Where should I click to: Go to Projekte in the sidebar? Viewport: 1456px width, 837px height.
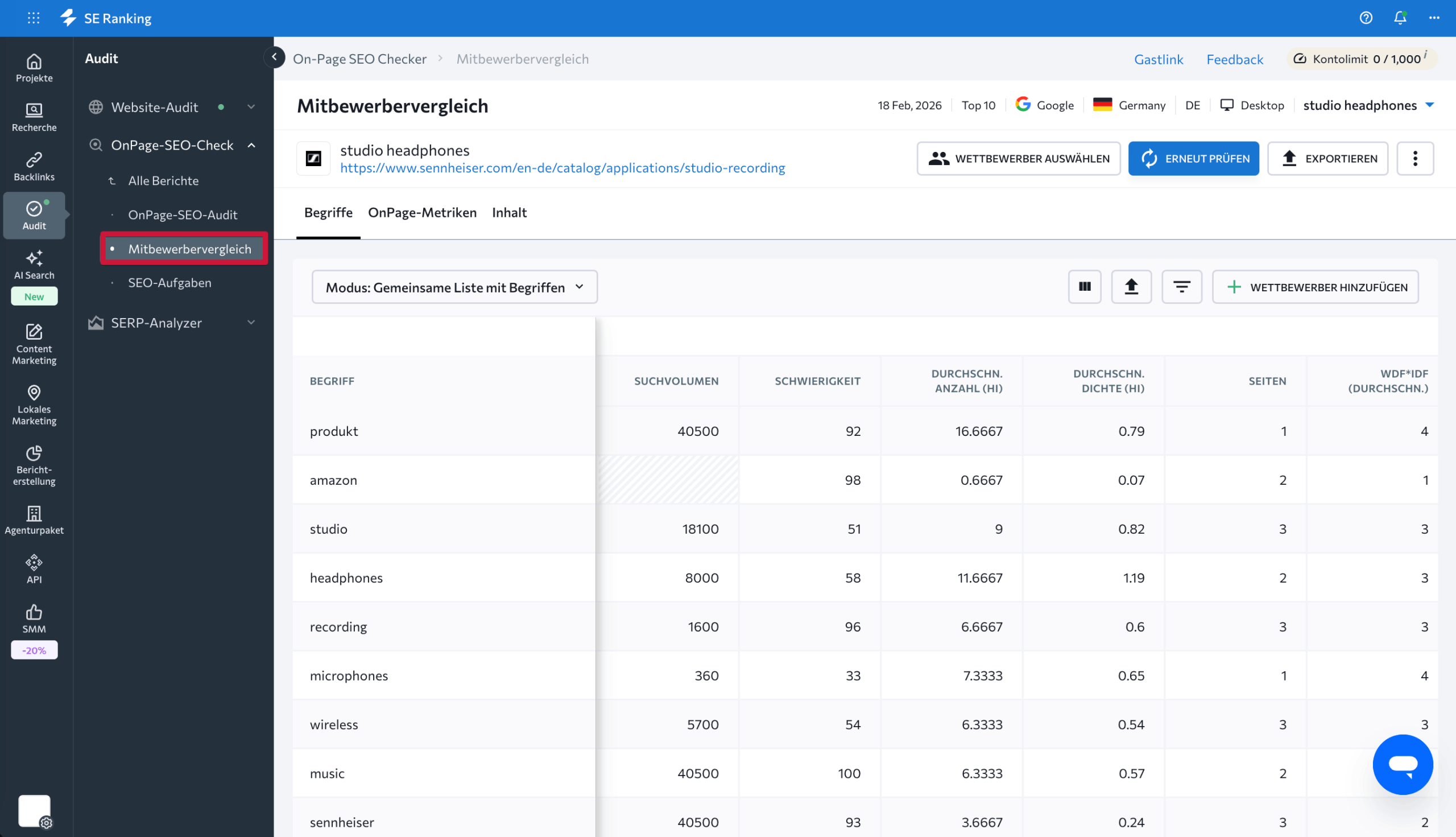pyautogui.click(x=34, y=68)
